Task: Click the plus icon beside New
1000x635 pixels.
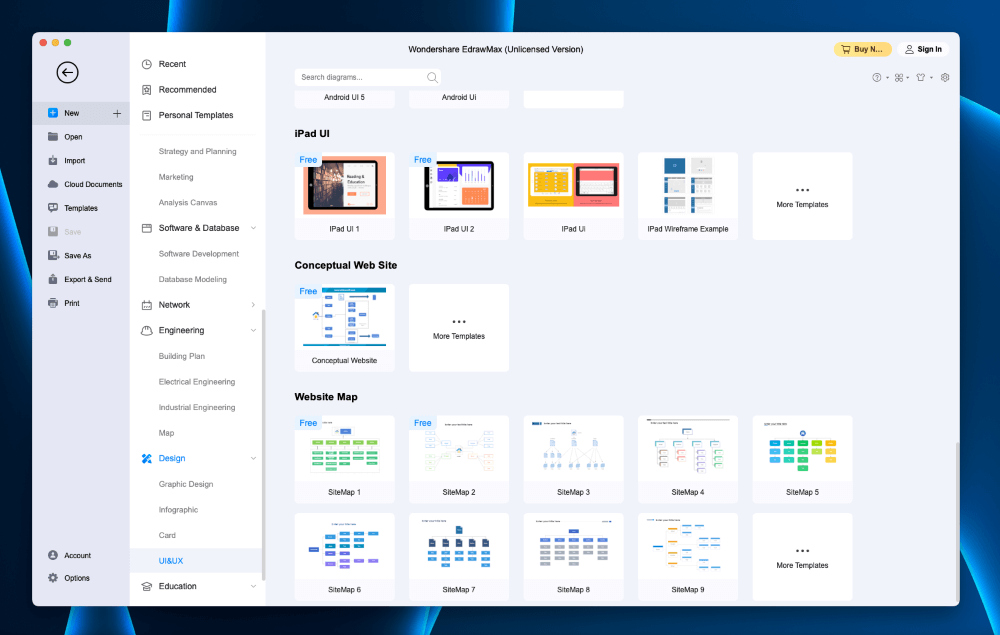Action: point(117,113)
